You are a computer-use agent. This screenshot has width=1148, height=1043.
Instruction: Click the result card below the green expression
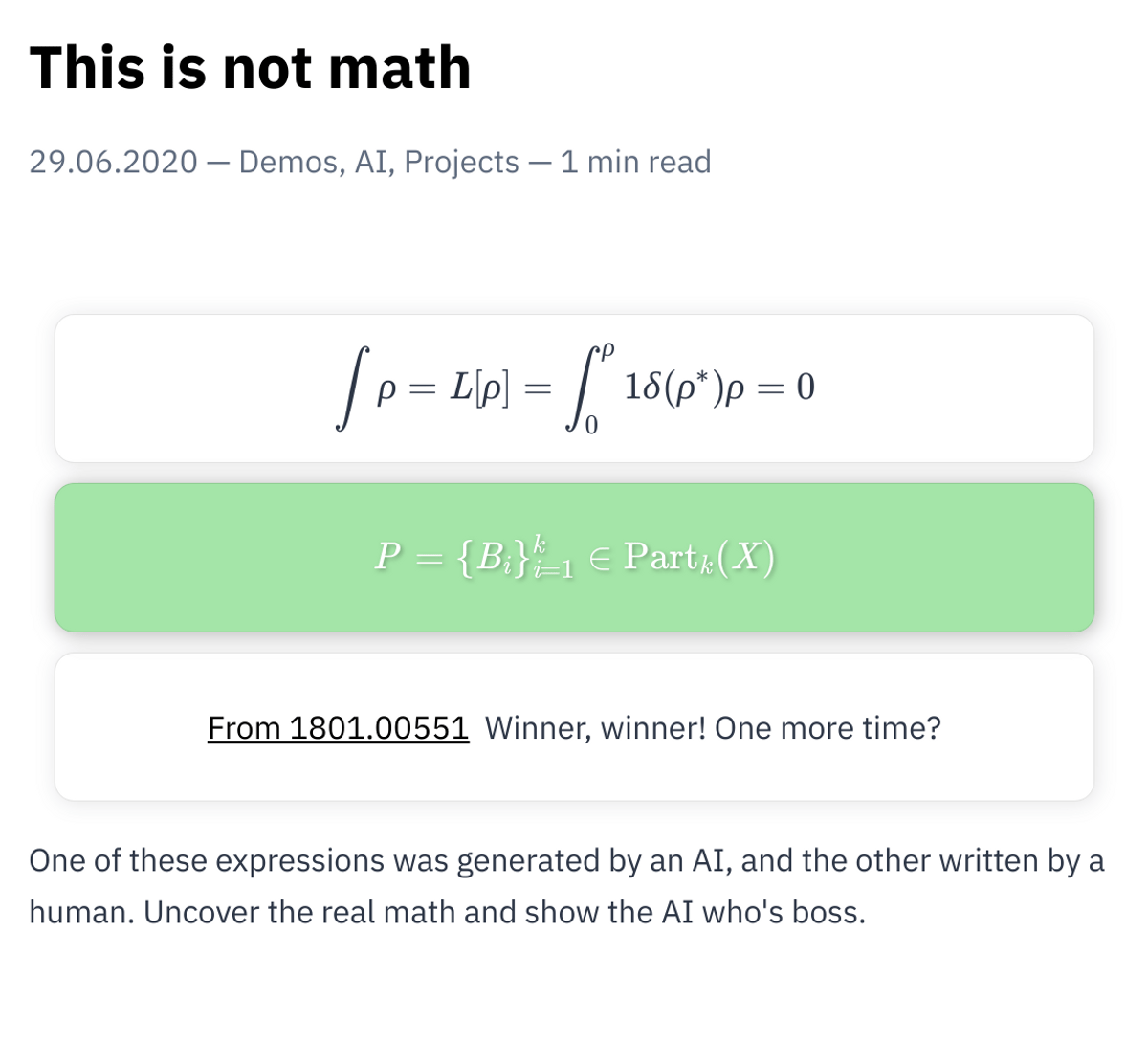pyautogui.click(x=574, y=725)
